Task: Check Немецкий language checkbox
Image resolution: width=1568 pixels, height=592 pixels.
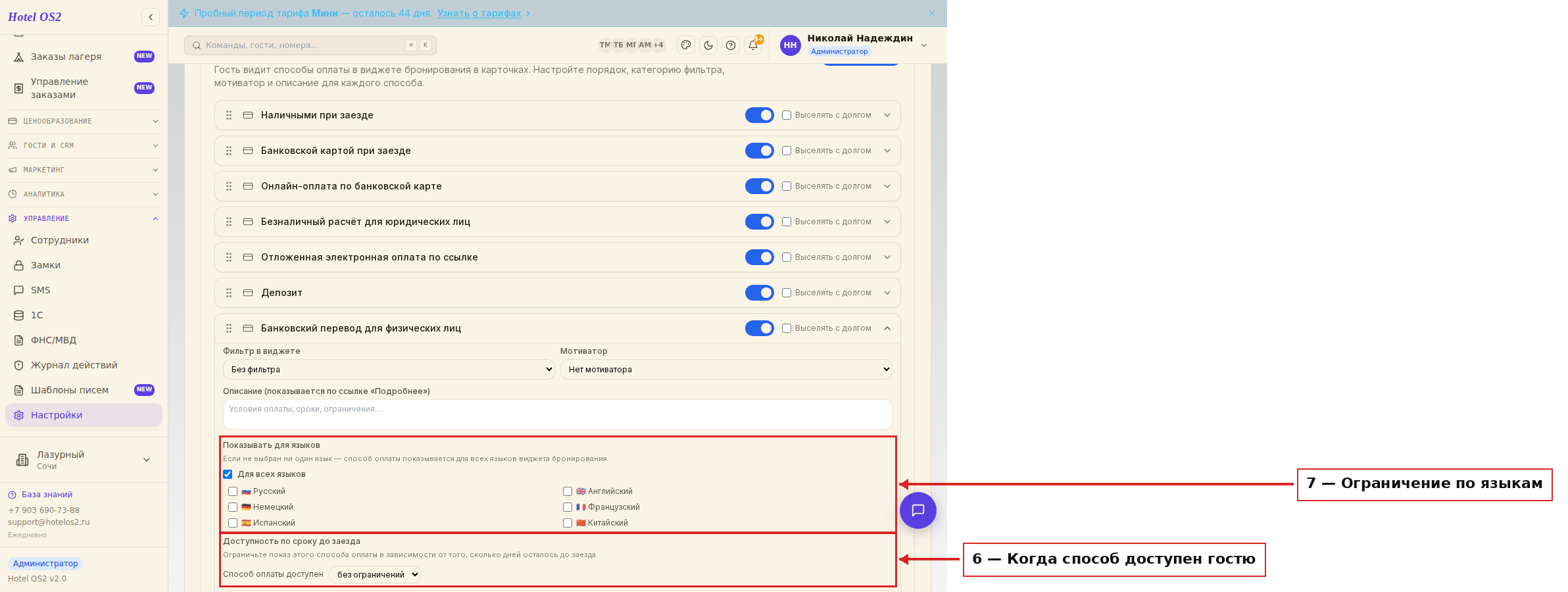Action: pos(233,507)
